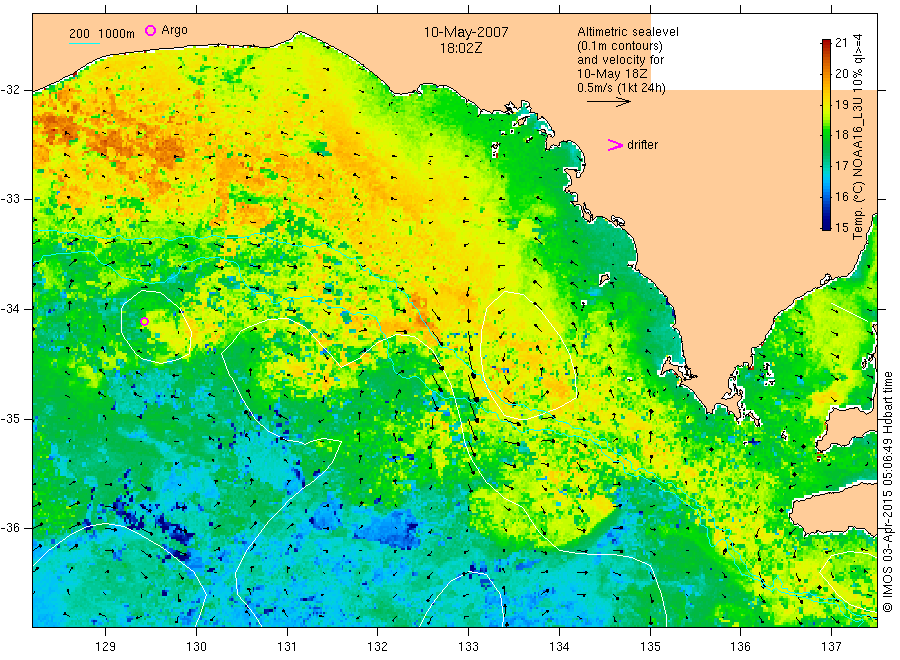This screenshot has width=900, height=660.
Task: Click the magenta drifter legend symbol
Action: pos(615,145)
